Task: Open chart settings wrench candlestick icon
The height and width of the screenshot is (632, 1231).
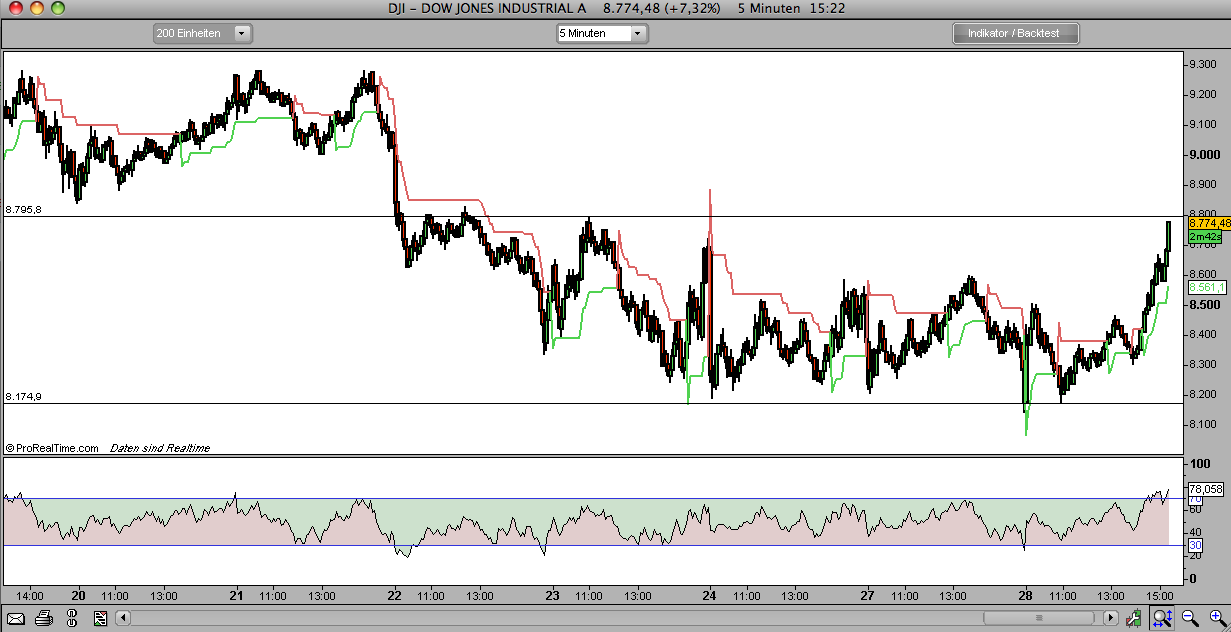Action: pos(1136,618)
